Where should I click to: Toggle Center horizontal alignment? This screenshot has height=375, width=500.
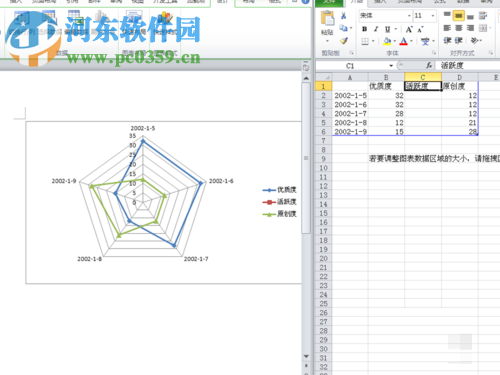click(x=459, y=28)
